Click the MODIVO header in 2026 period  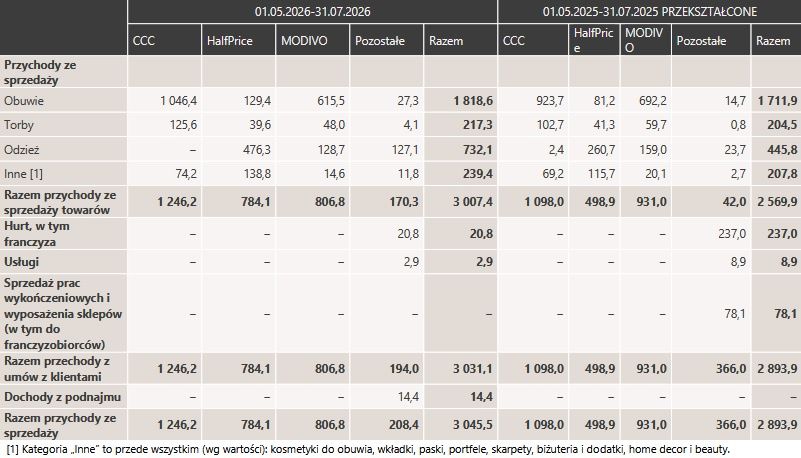[304, 41]
